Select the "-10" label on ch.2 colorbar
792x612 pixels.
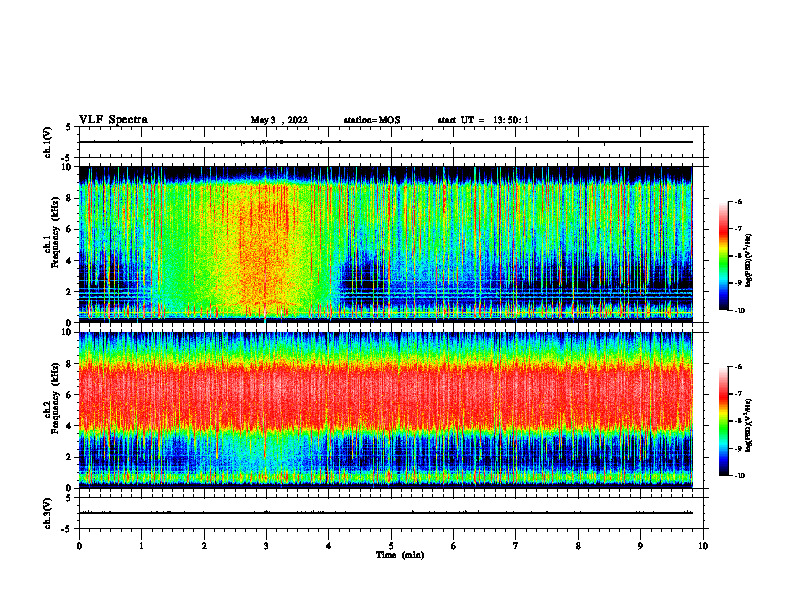740,476
